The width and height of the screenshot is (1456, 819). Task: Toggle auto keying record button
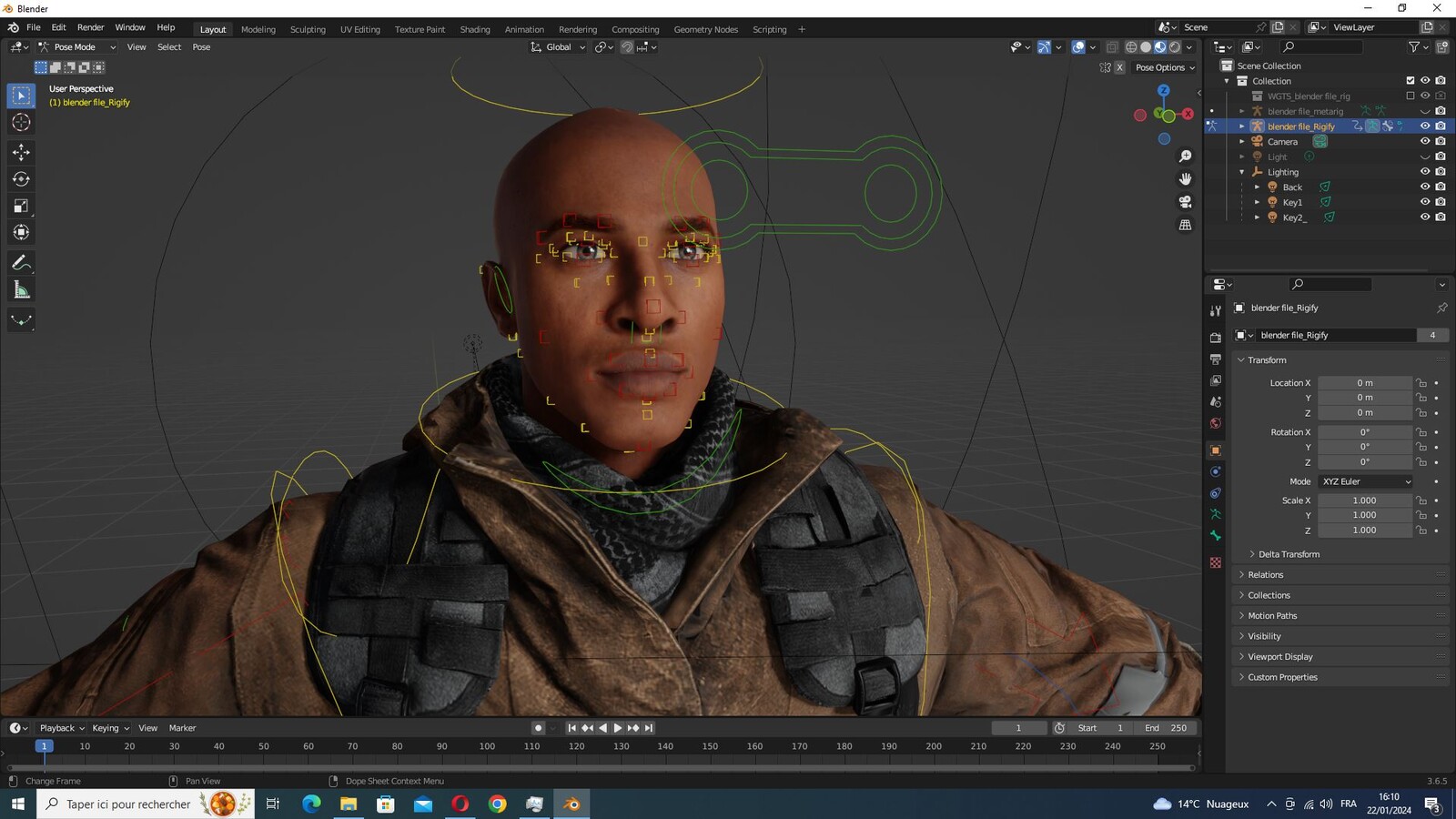coord(538,728)
